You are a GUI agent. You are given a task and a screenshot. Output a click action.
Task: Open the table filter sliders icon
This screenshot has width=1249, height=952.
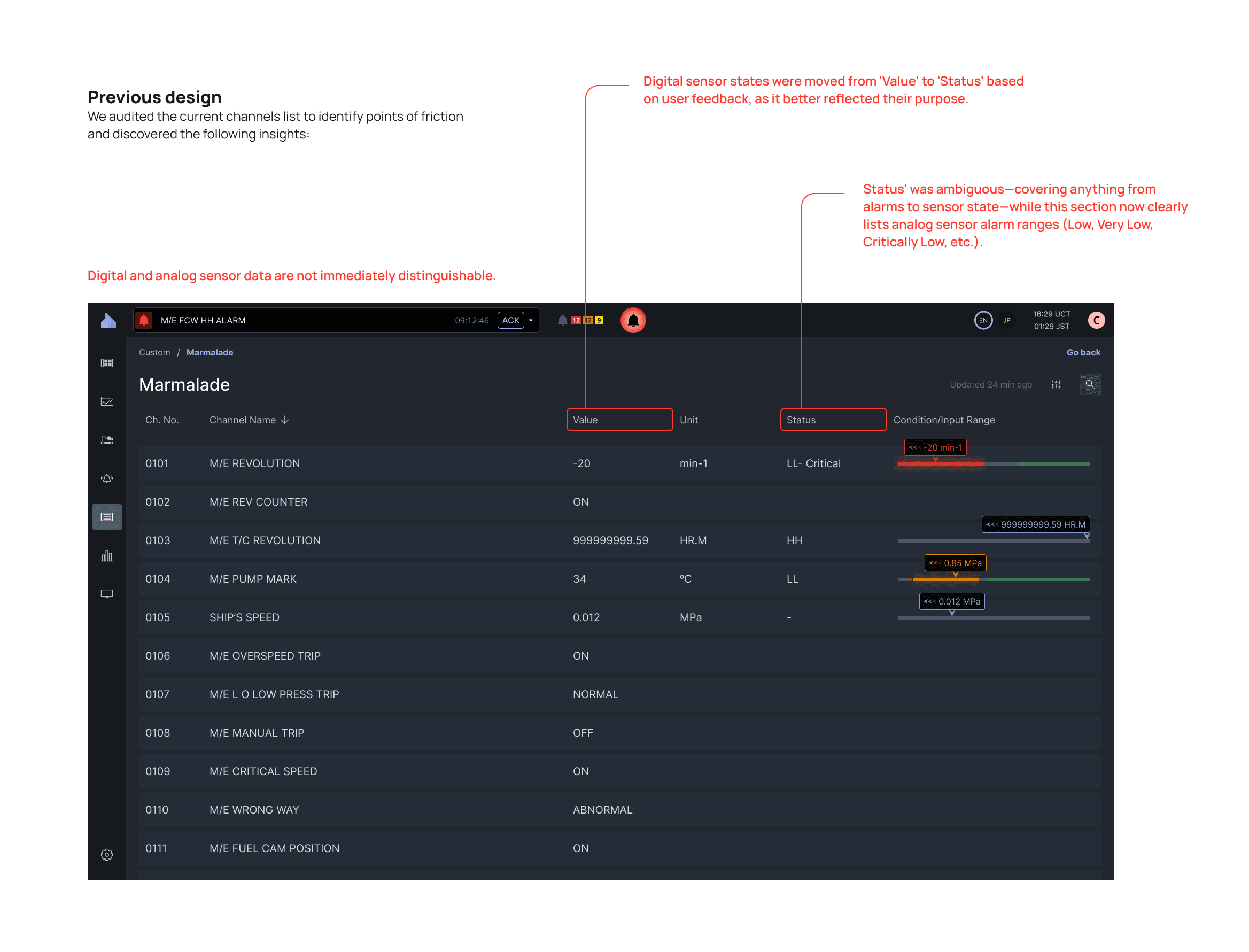click(1056, 384)
